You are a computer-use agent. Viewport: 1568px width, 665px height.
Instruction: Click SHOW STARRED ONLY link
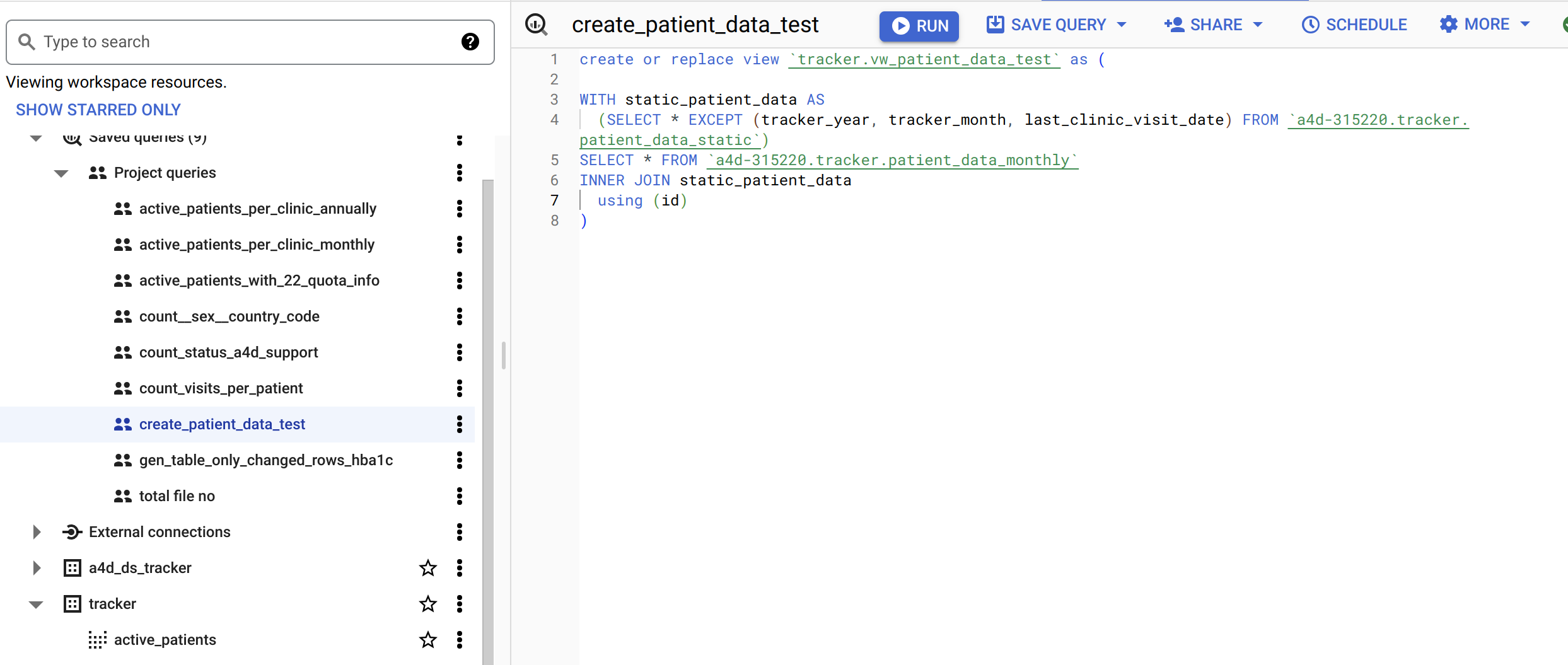[x=98, y=109]
